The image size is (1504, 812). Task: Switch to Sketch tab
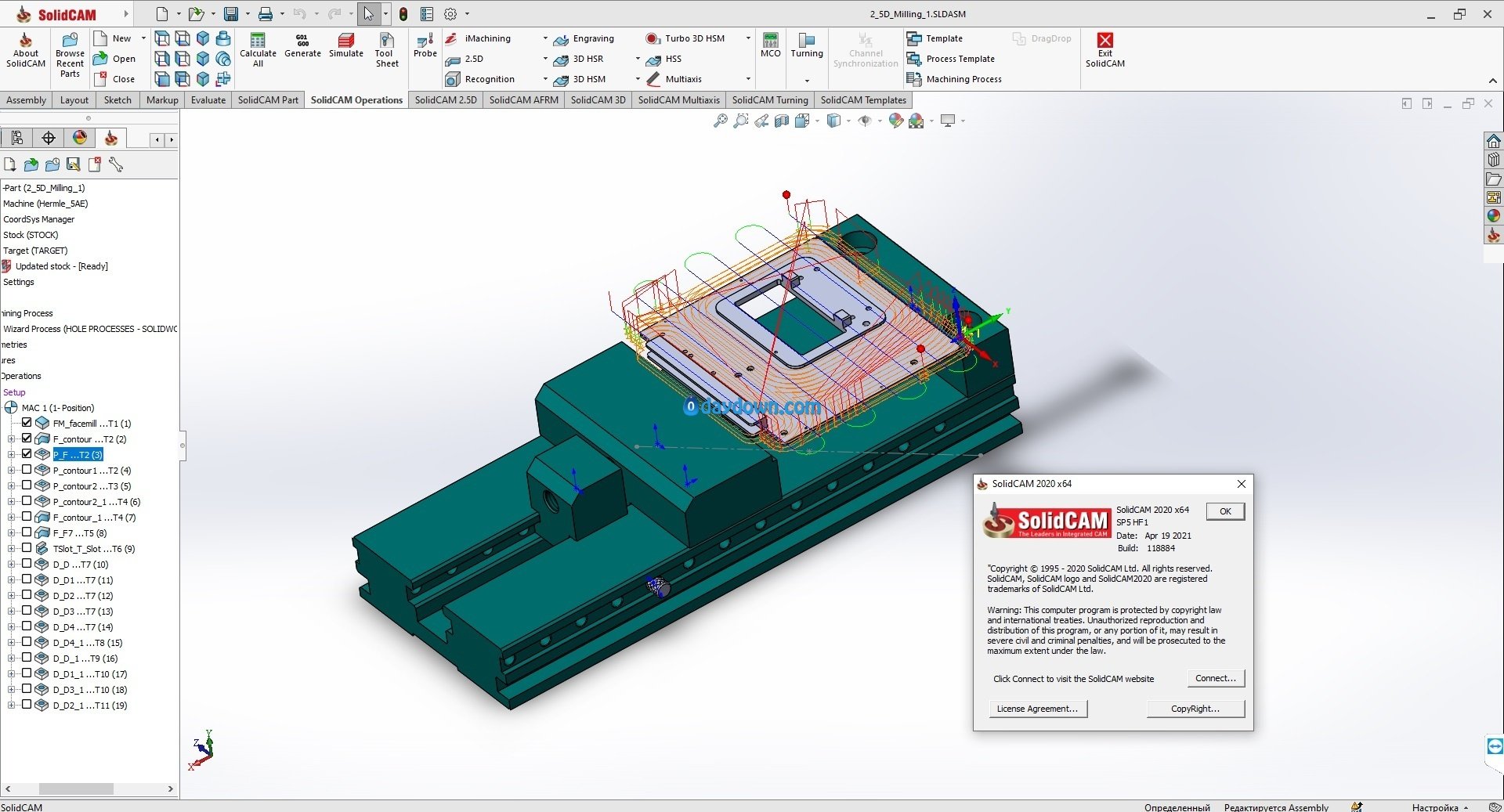[117, 100]
